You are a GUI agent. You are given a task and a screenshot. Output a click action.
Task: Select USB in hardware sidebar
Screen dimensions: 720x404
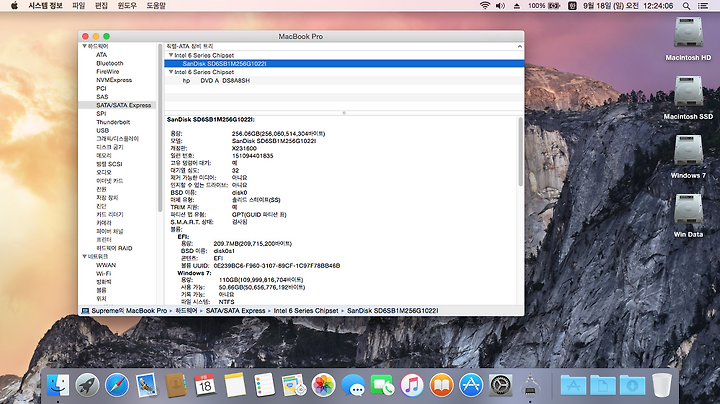tap(102, 130)
